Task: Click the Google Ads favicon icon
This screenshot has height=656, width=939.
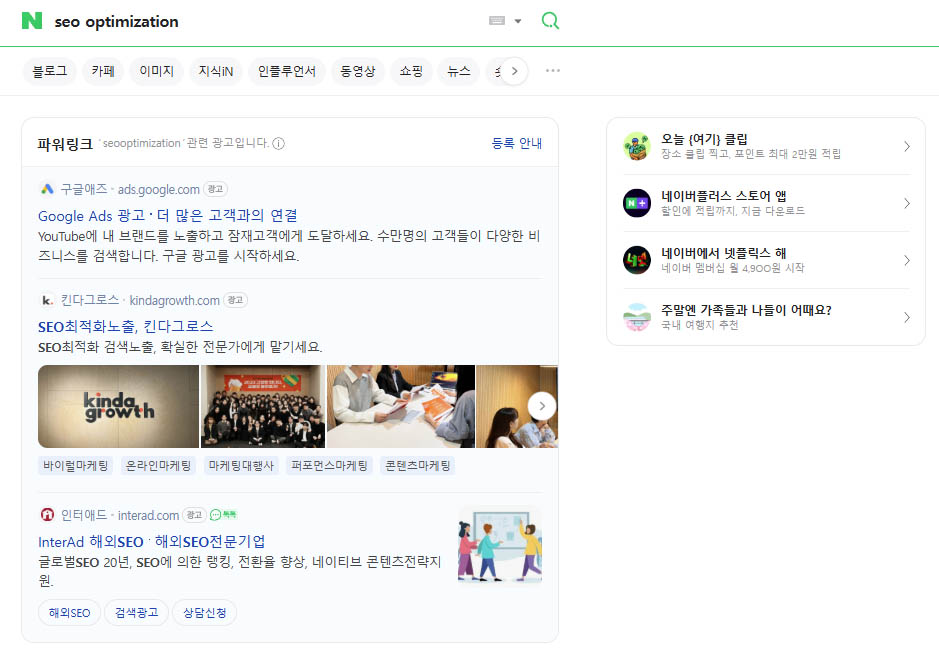Action: pos(47,189)
